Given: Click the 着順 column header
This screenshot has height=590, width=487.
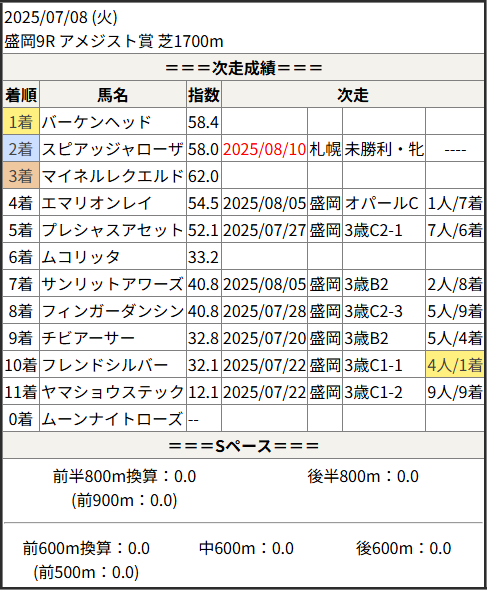Looking at the screenshot, I should tap(21, 95).
